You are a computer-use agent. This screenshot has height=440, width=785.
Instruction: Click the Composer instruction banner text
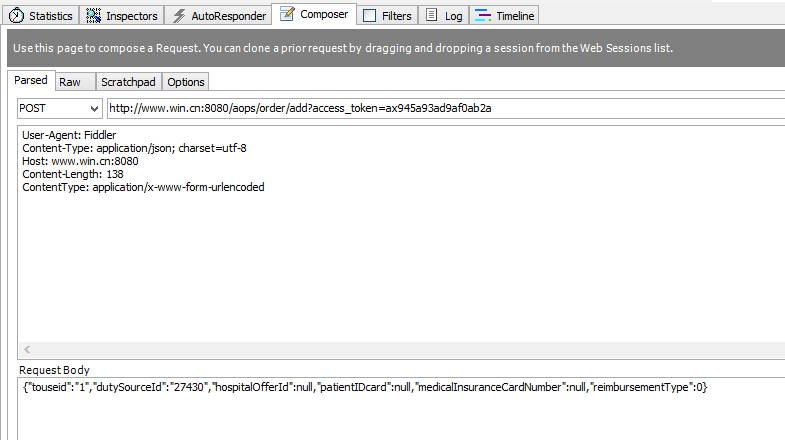[x=343, y=48]
